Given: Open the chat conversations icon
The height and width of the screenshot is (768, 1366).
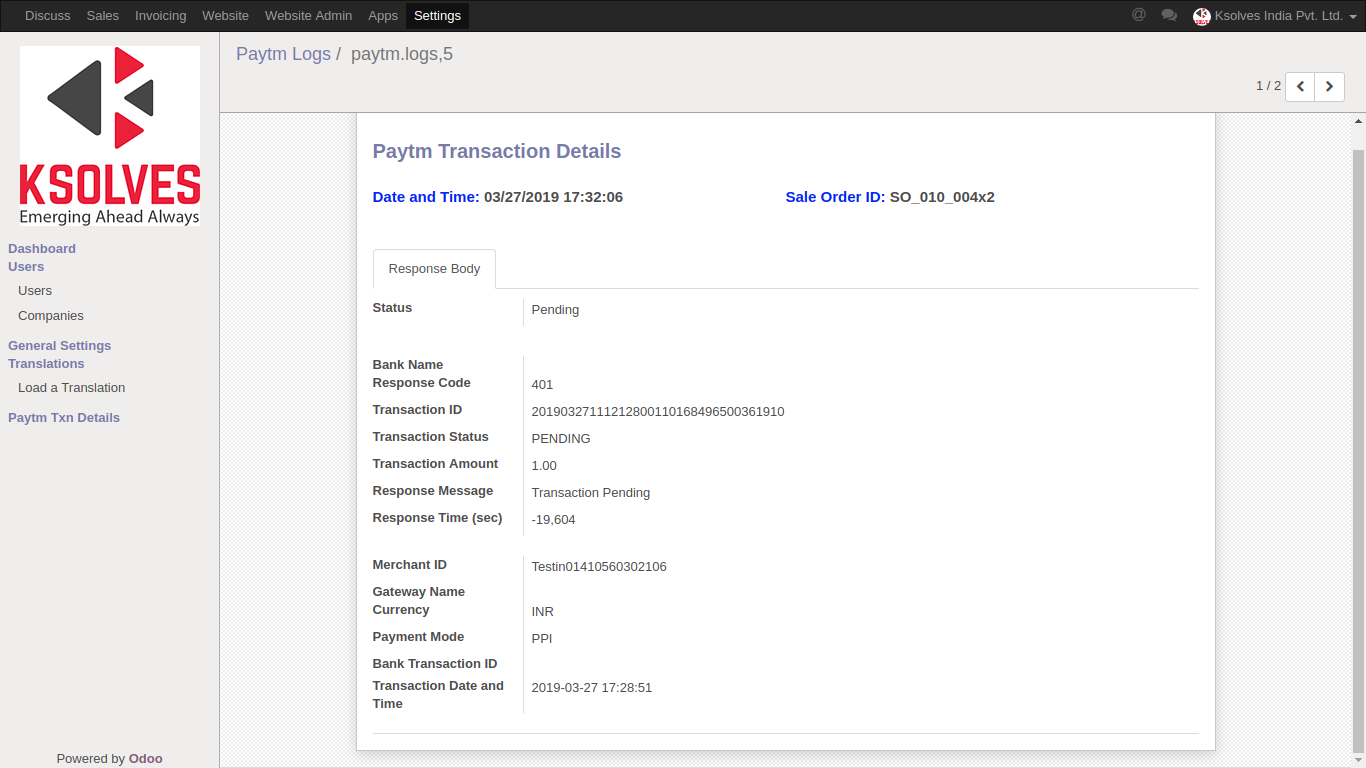Looking at the screenshot, I should tap(1169, 15).
